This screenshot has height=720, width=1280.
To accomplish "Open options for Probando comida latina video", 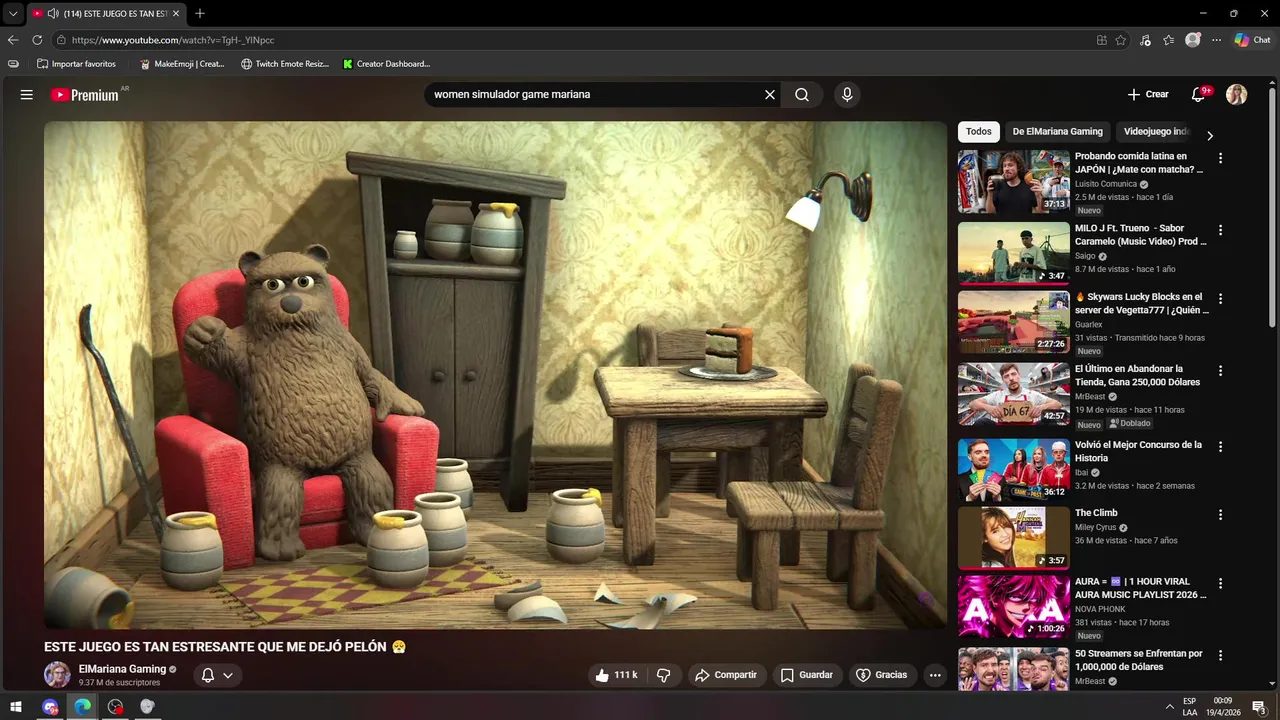I will point(1220,158).
